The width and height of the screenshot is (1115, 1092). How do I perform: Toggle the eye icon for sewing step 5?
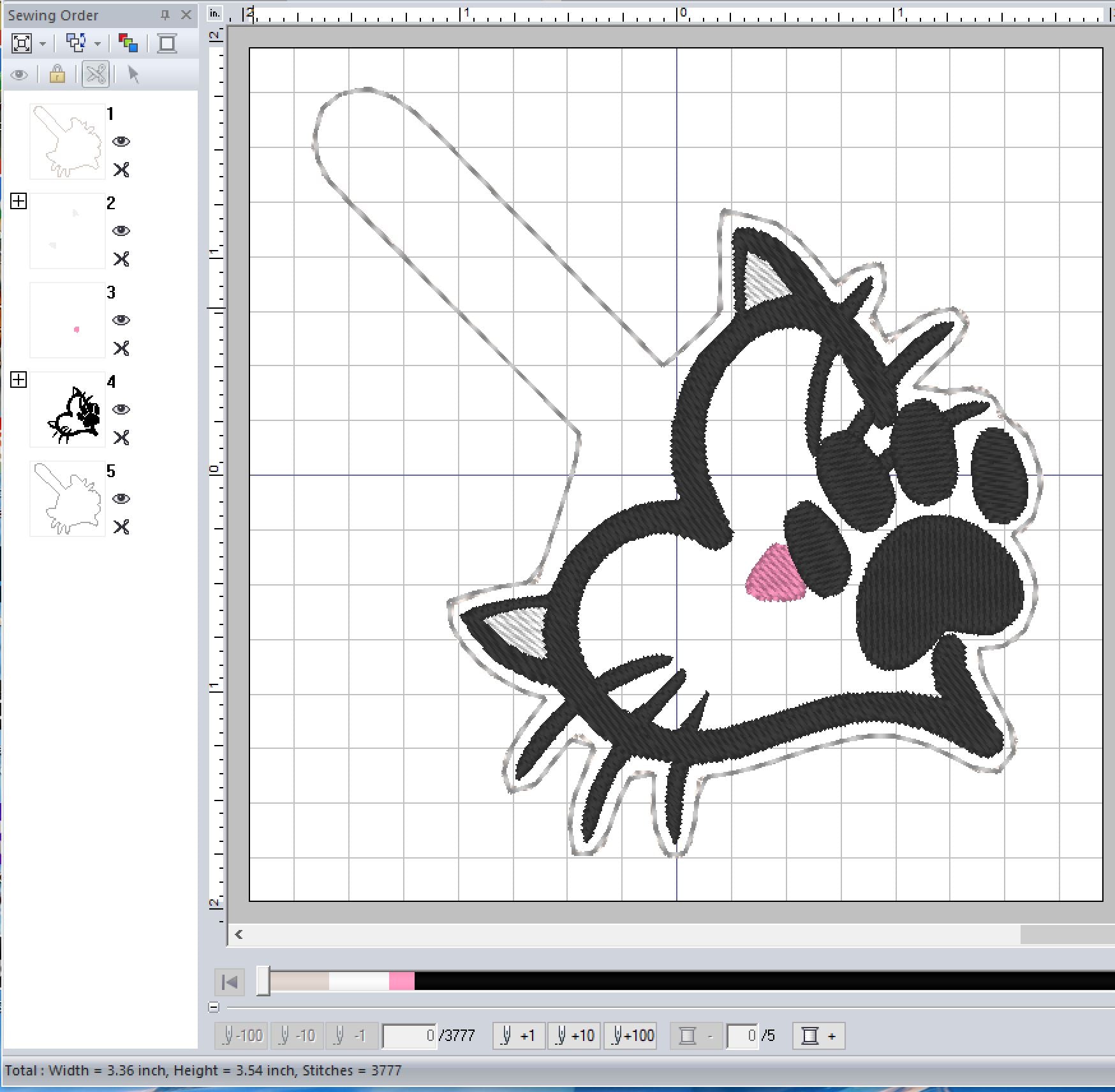pos(121,499)
